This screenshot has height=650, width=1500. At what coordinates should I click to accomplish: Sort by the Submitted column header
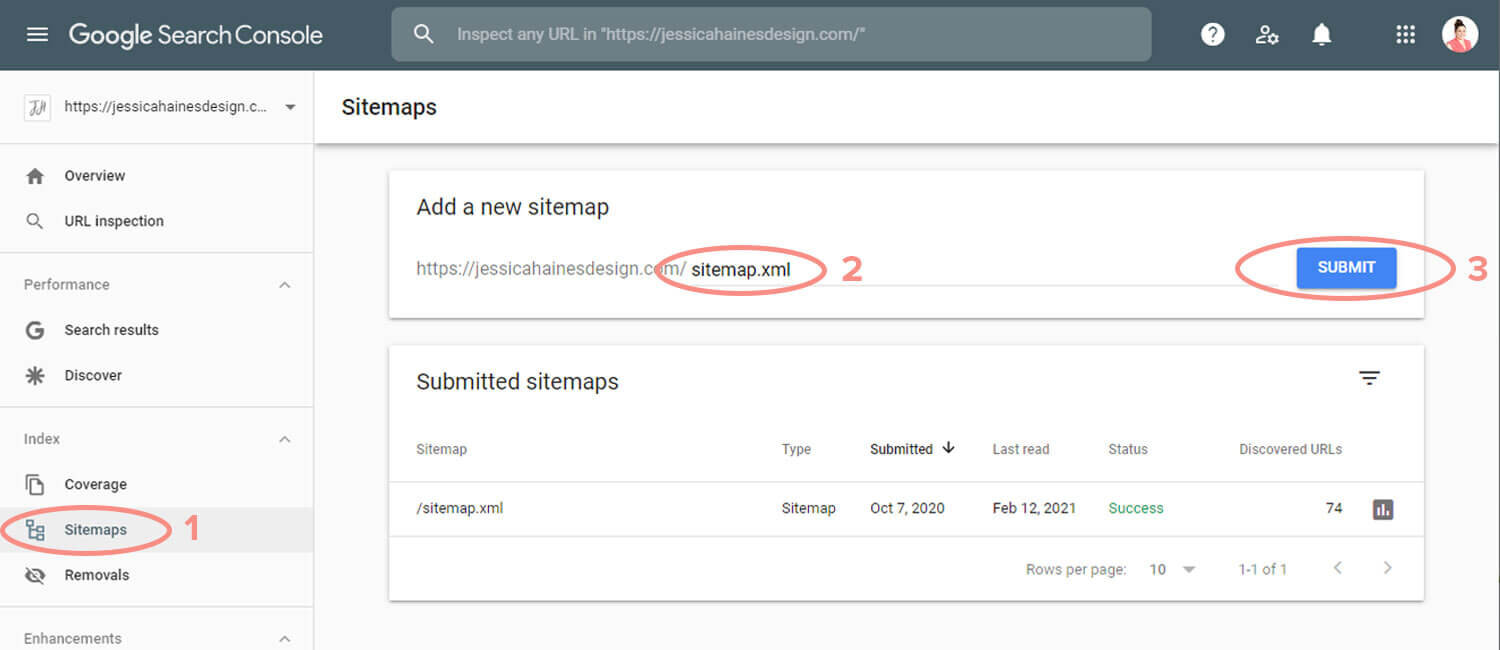tap(901, 449)
